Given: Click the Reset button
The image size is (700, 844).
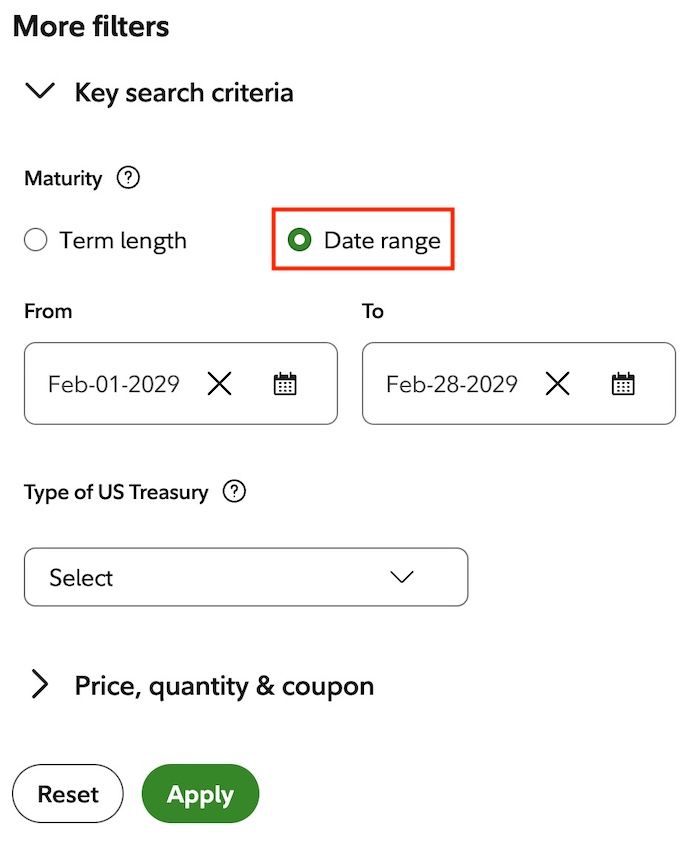Looking at the screenshot, I should click(68, 793).
